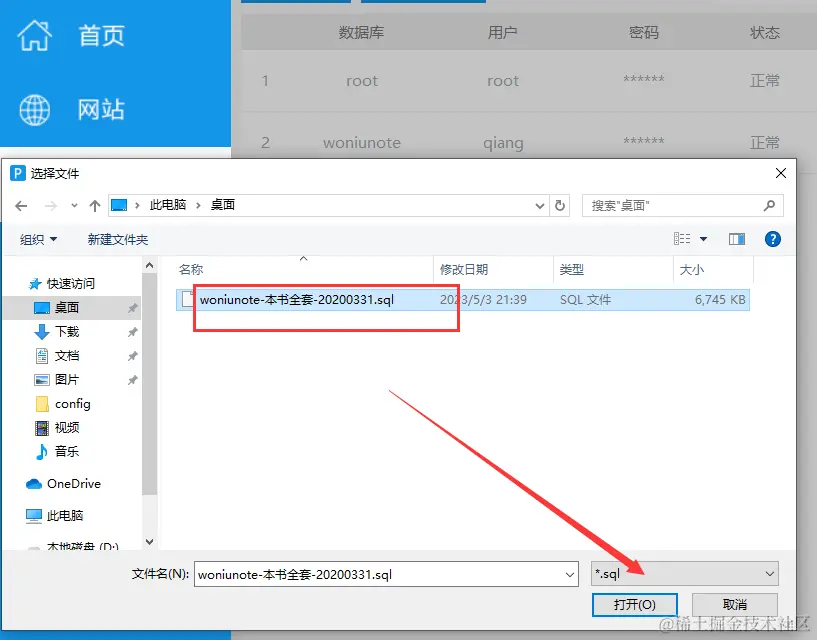The width and height of the screenshot is (817, 640).
Task: Search in the 搜索"桌面" field
Action: click(x=683, y=205)
